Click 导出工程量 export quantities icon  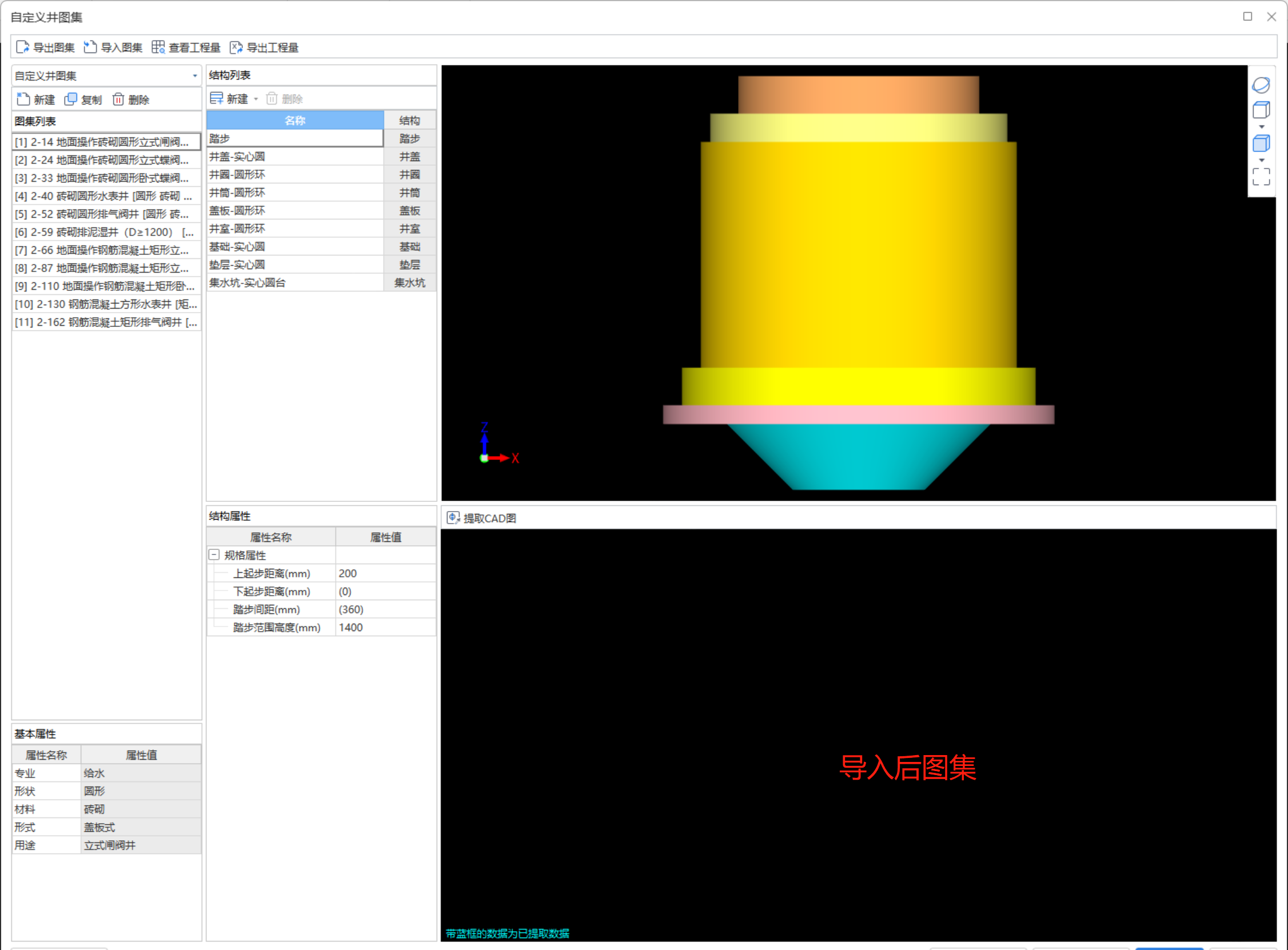(x=236, y=47)
